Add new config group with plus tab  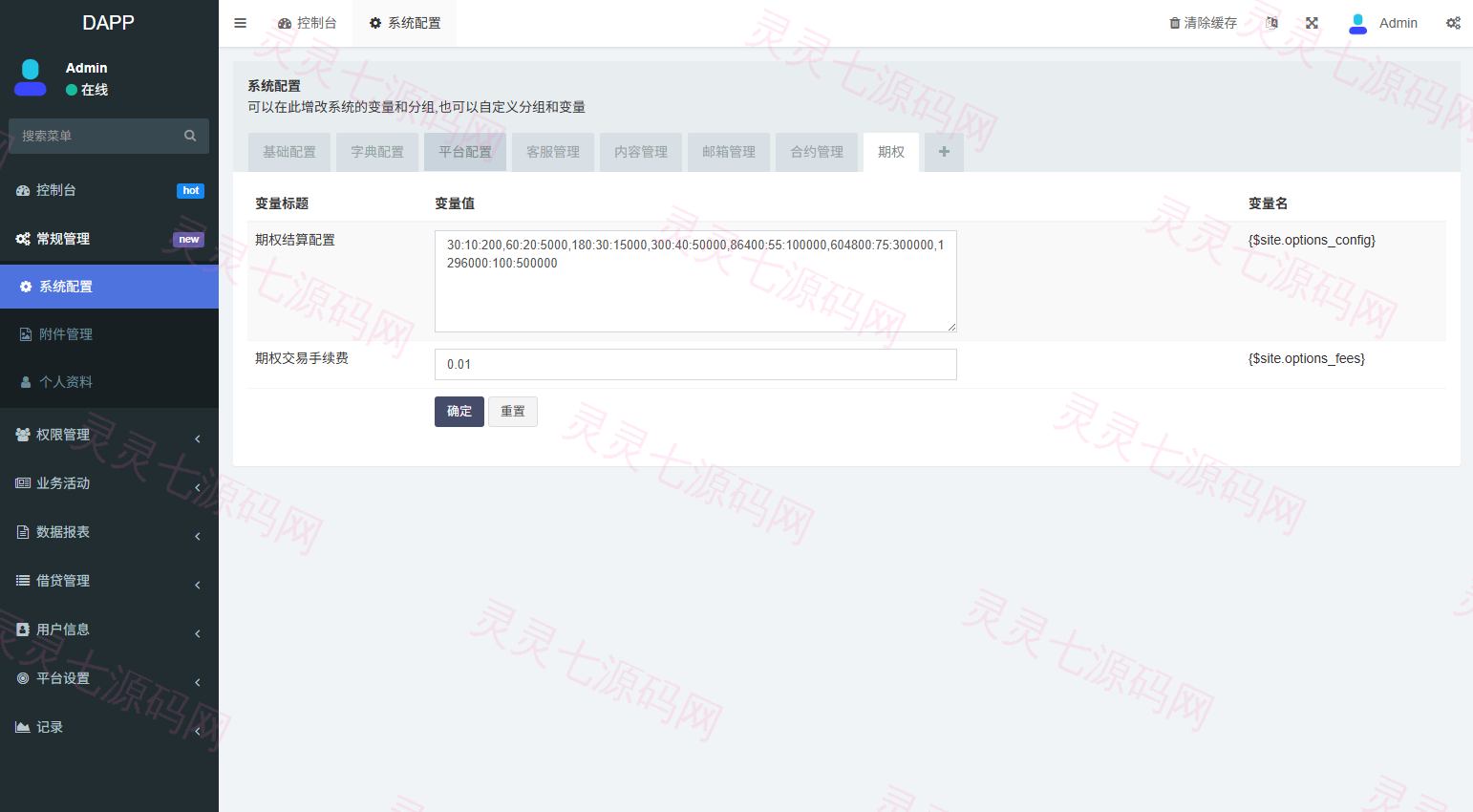click(x=944, y=152)
